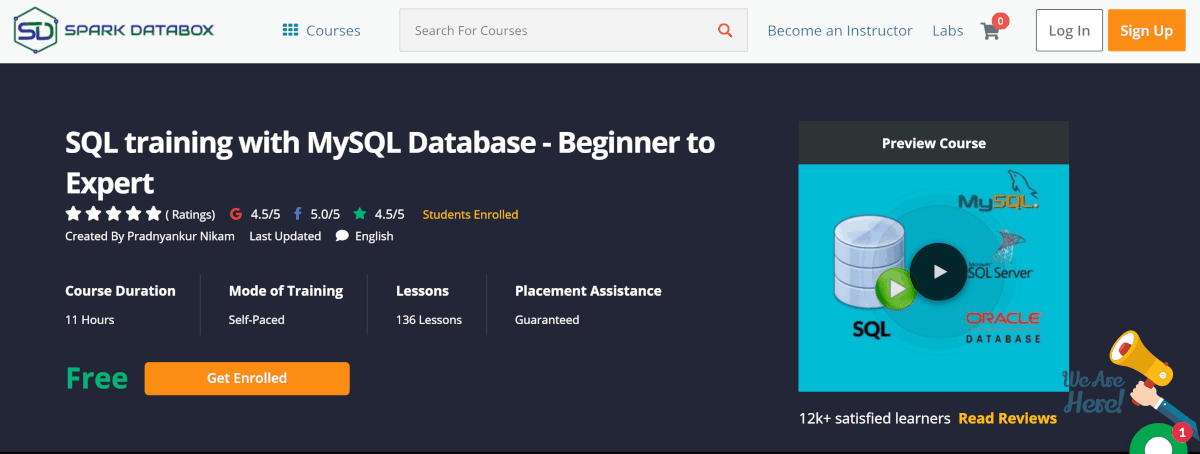Click the Last Updated text
Screen dimensions: 1200x454
point(285,236)
